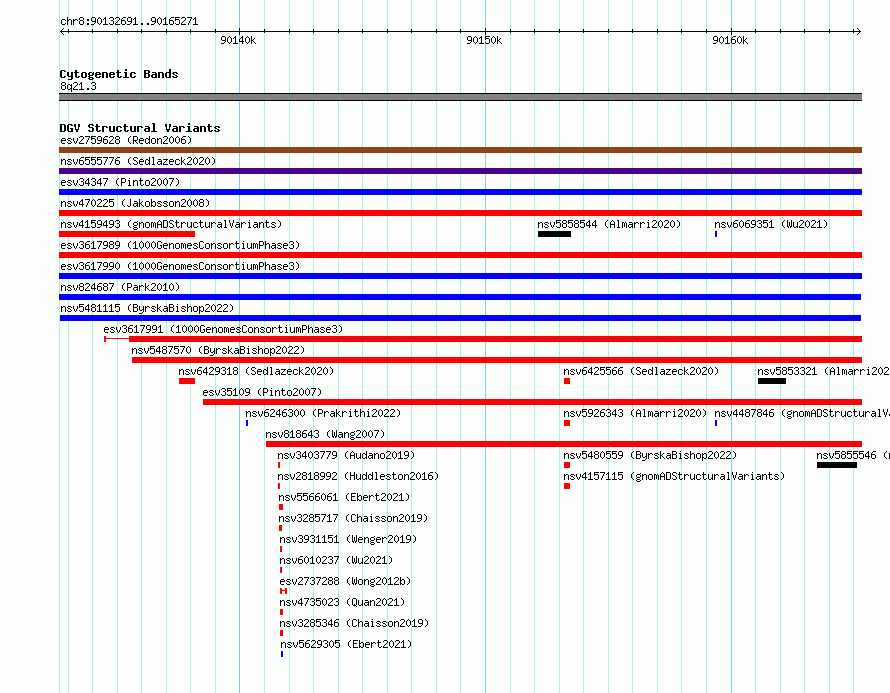The image size is (890, 693).
Task: Open nsv5566061 (Ebert2021) variant
Action: [x=344, y=497]
